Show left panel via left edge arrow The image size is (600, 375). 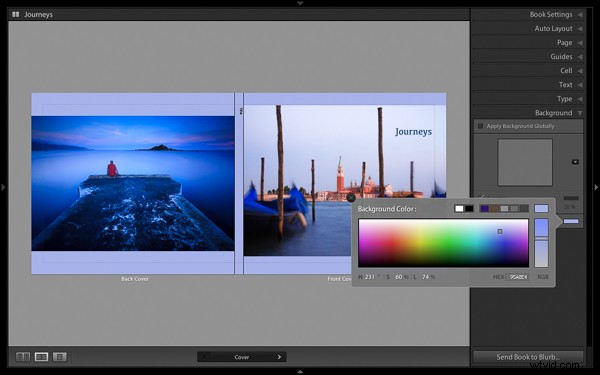pyautogui.click(x=3, y=187)
